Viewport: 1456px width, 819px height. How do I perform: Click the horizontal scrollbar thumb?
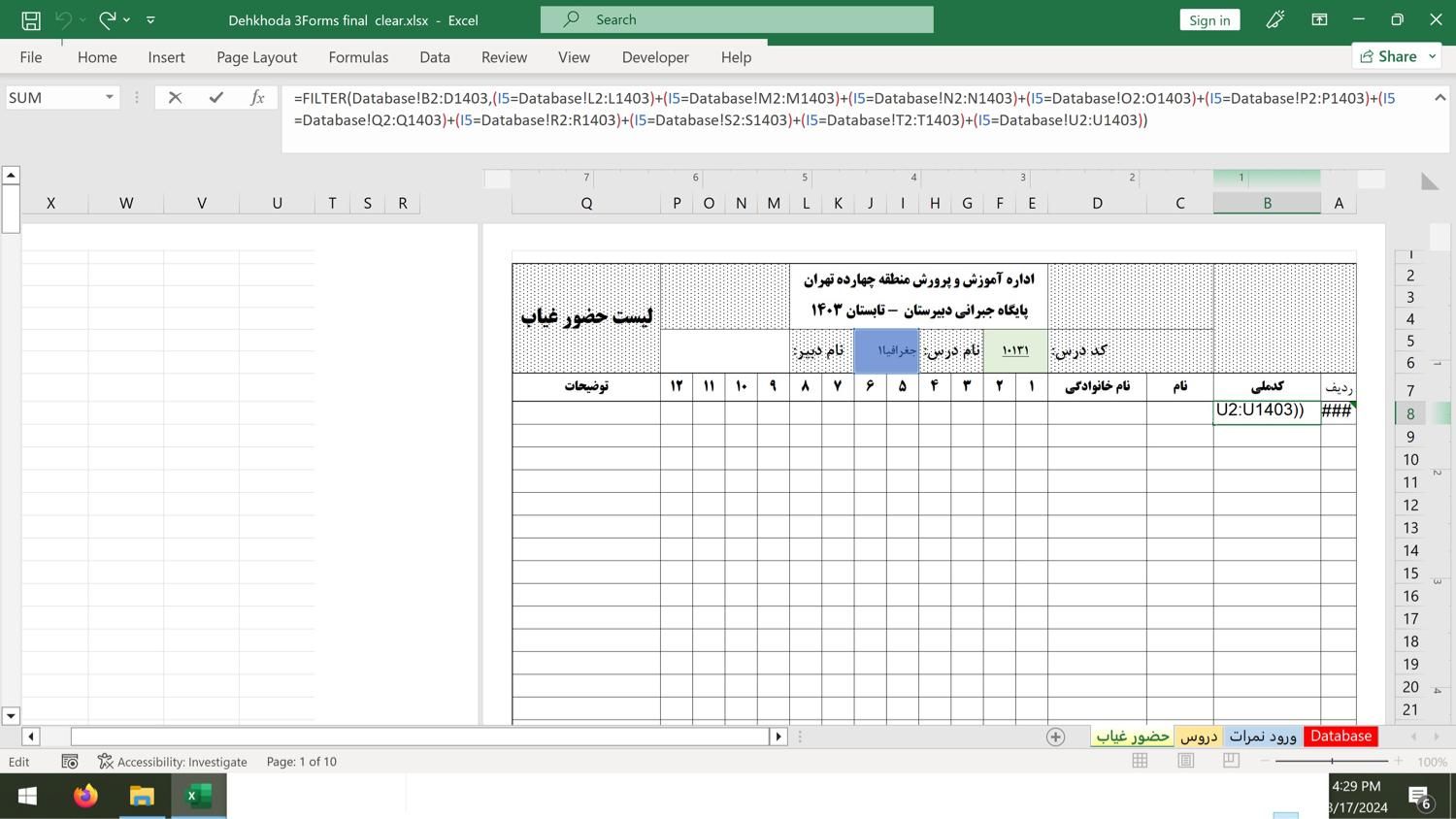pyautogui.click(x=419, y=737)
